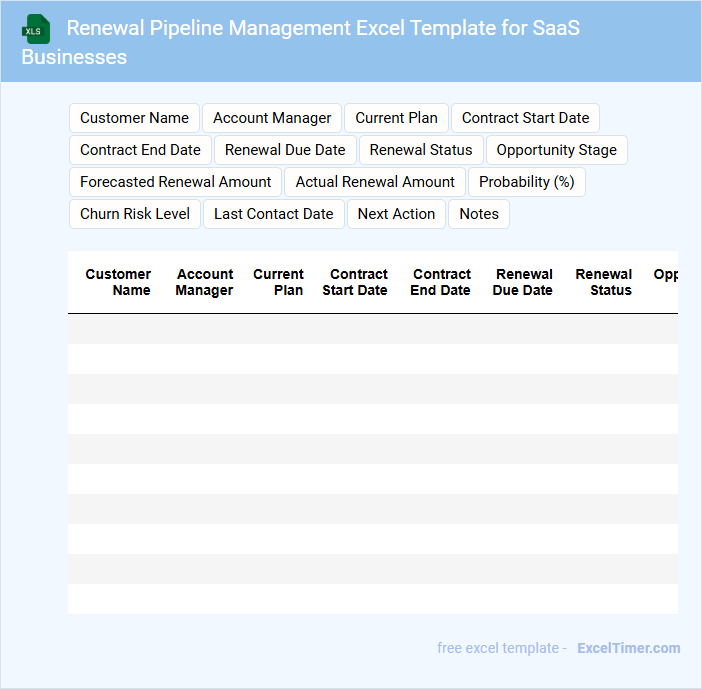
Task: Open the ExcelTimer.com link
Action: [x=628, y=648]
